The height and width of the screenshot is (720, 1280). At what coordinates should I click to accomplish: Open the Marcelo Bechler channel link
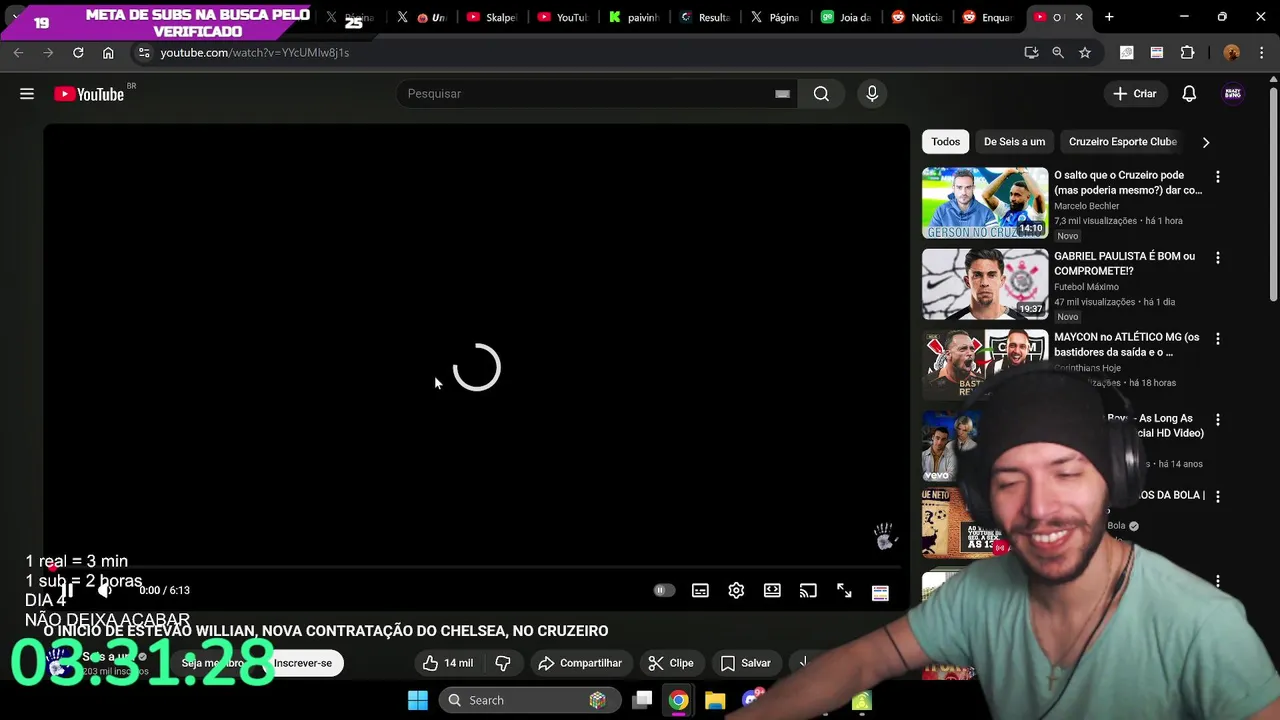click(1086, 206)
